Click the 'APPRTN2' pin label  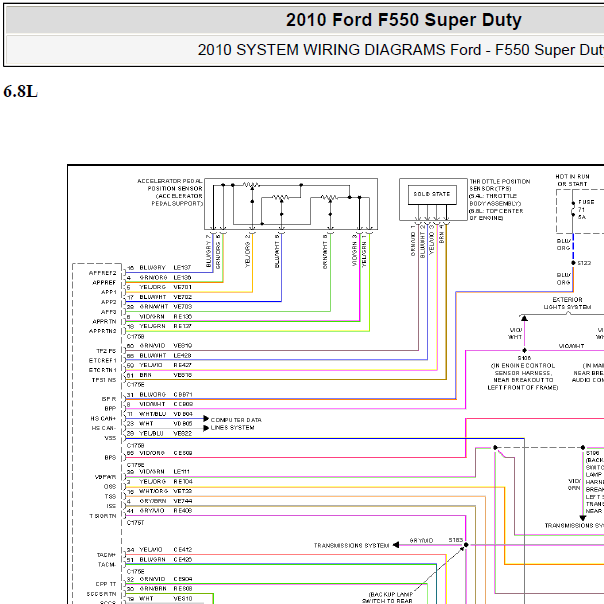pos(102,331)
